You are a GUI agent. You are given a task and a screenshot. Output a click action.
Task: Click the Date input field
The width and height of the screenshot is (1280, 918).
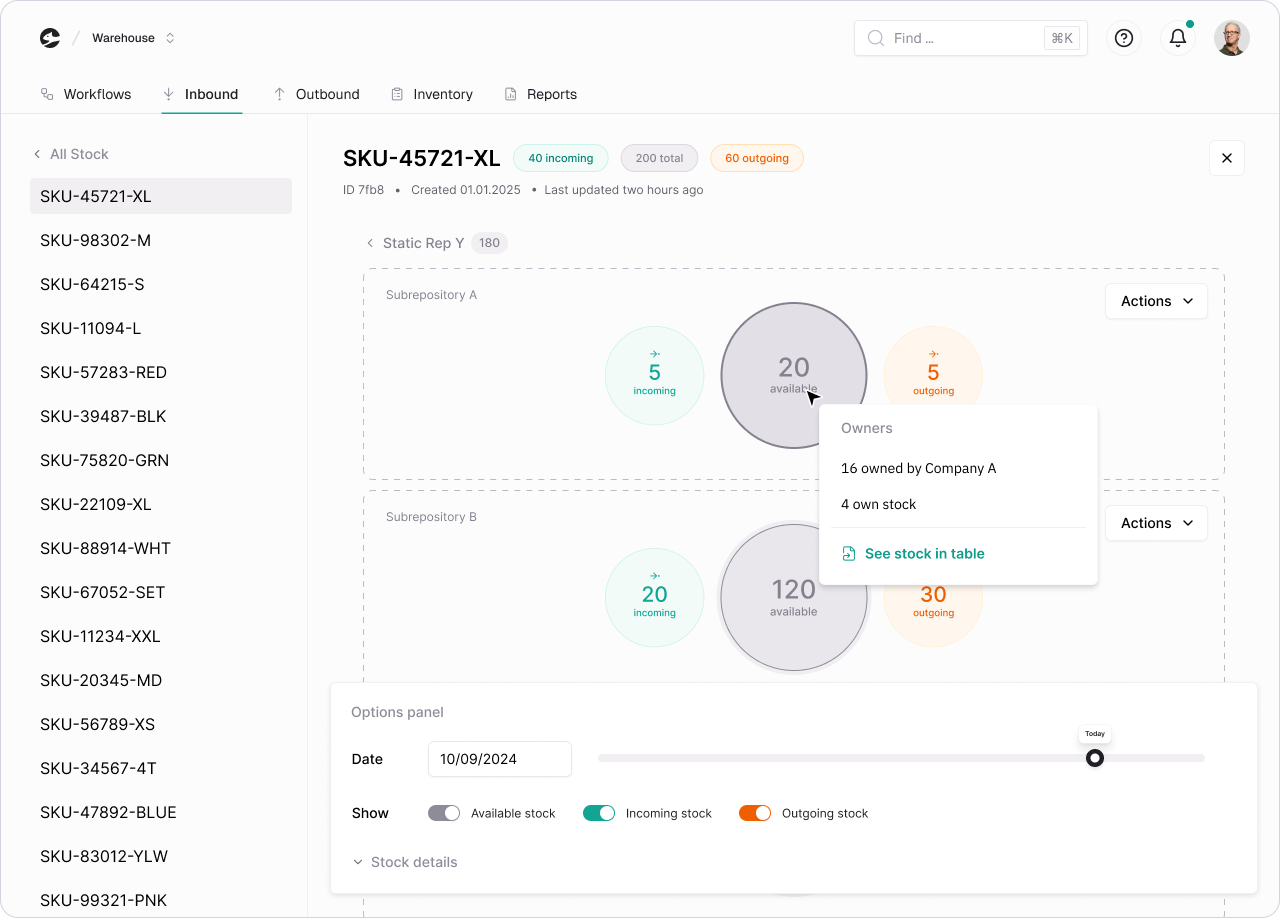(499, 759)
